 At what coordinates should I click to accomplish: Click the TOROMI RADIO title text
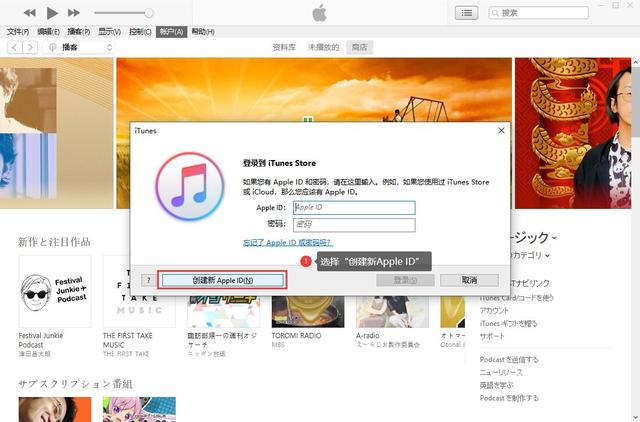[296, 335]
